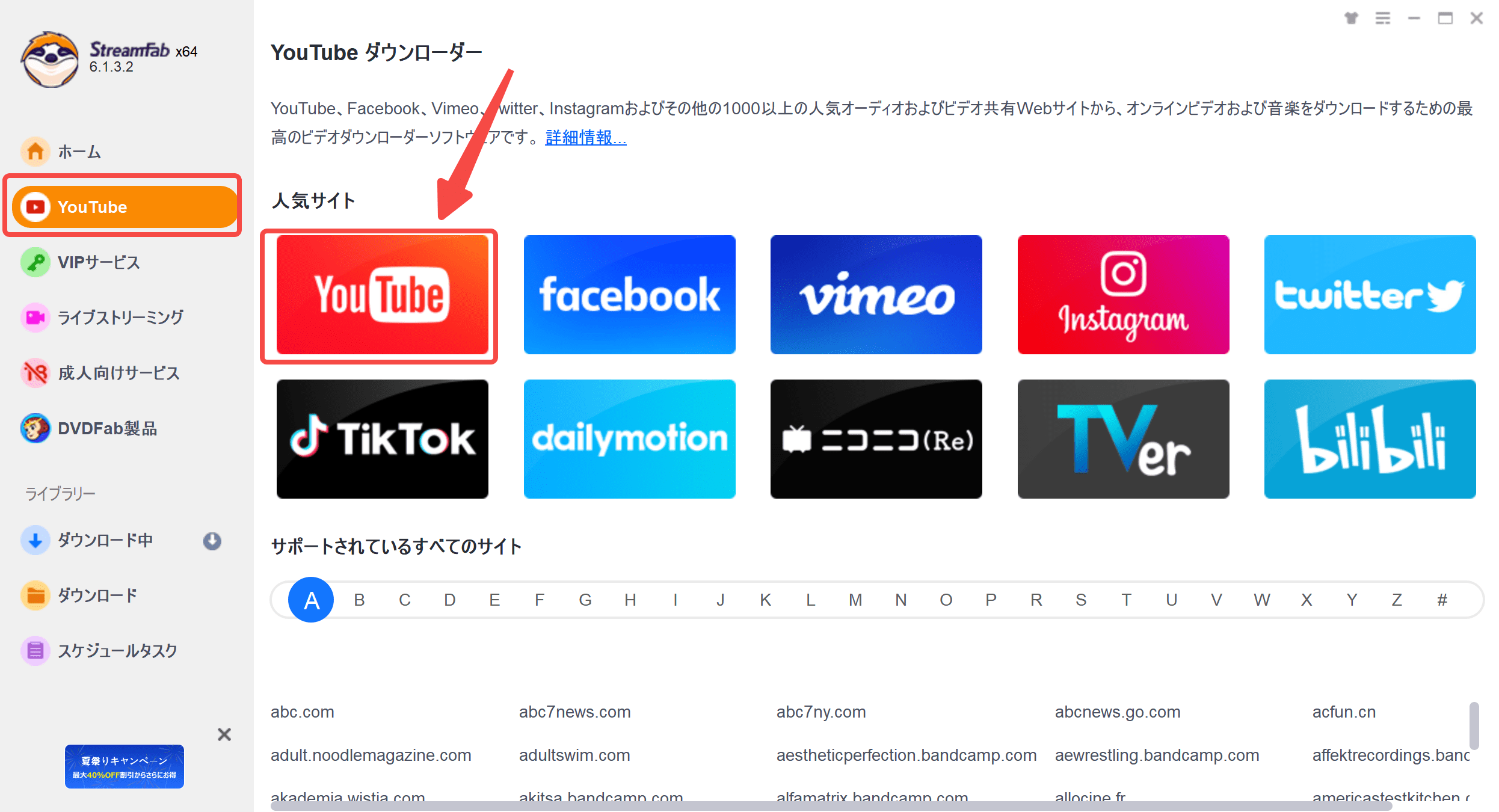Select letter B in supported sites alphabet
The height and width of the screenshot is (812, 1499).
coord(357,599)
